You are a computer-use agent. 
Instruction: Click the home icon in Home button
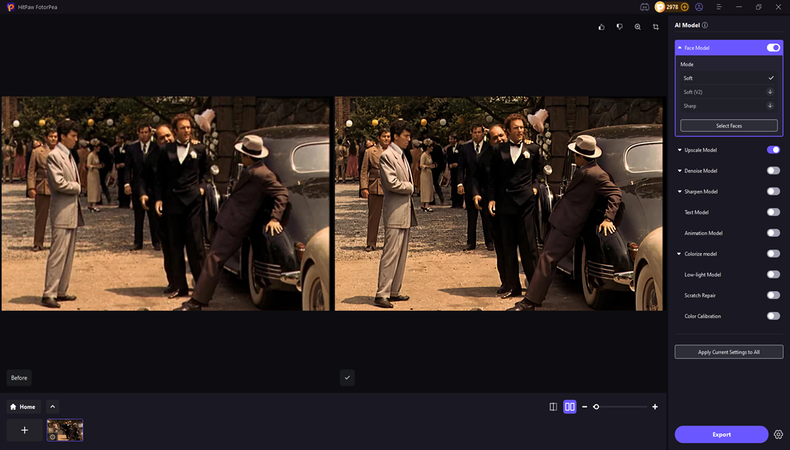[13, 407]
